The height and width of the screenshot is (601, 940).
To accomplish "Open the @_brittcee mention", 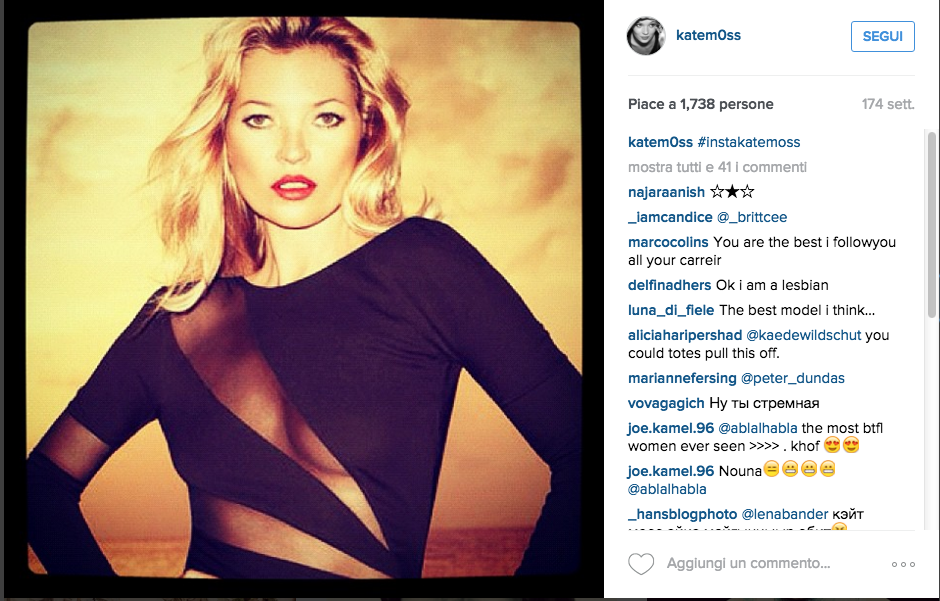I will point(752,217).
